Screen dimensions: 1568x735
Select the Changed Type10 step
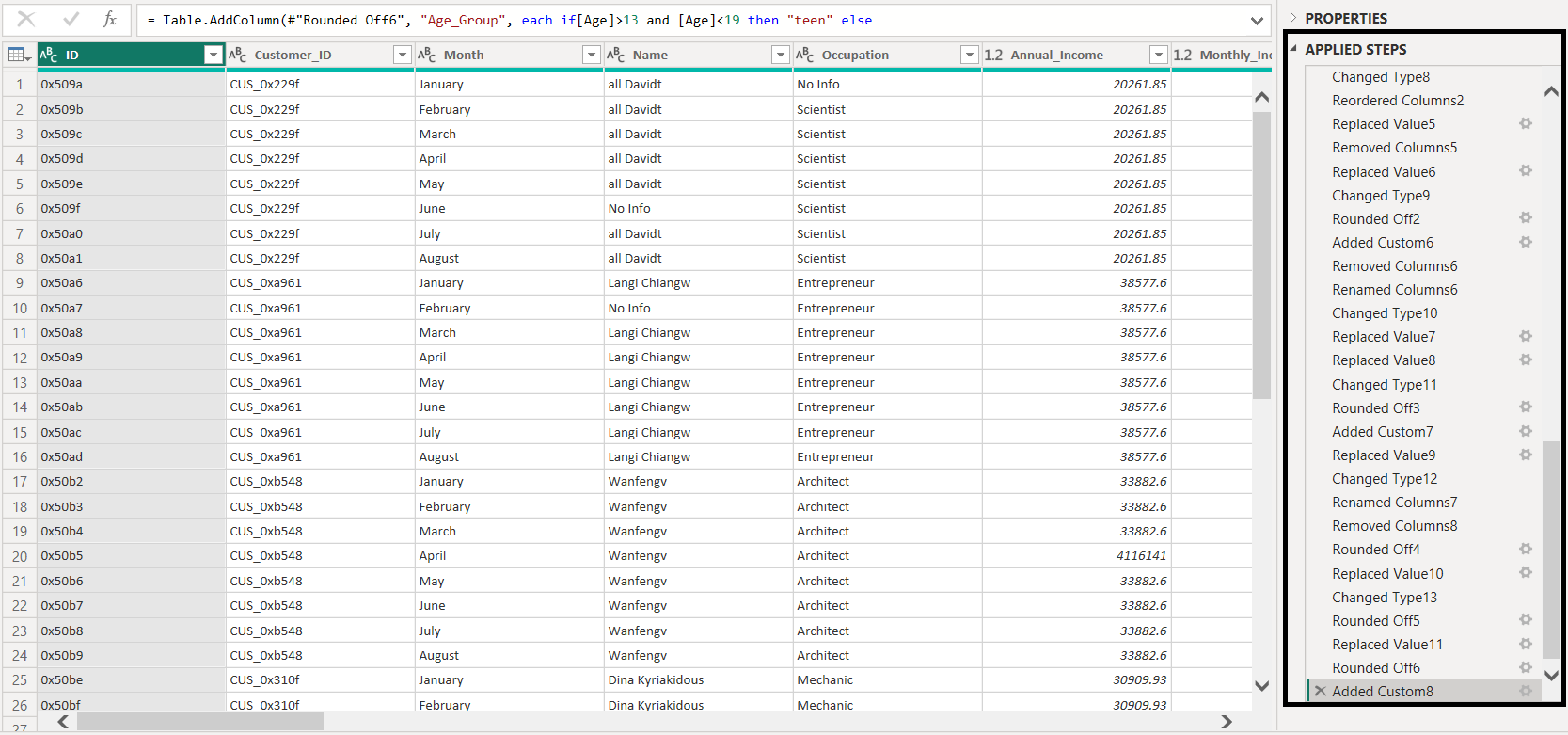click(x=1385, y=313)
